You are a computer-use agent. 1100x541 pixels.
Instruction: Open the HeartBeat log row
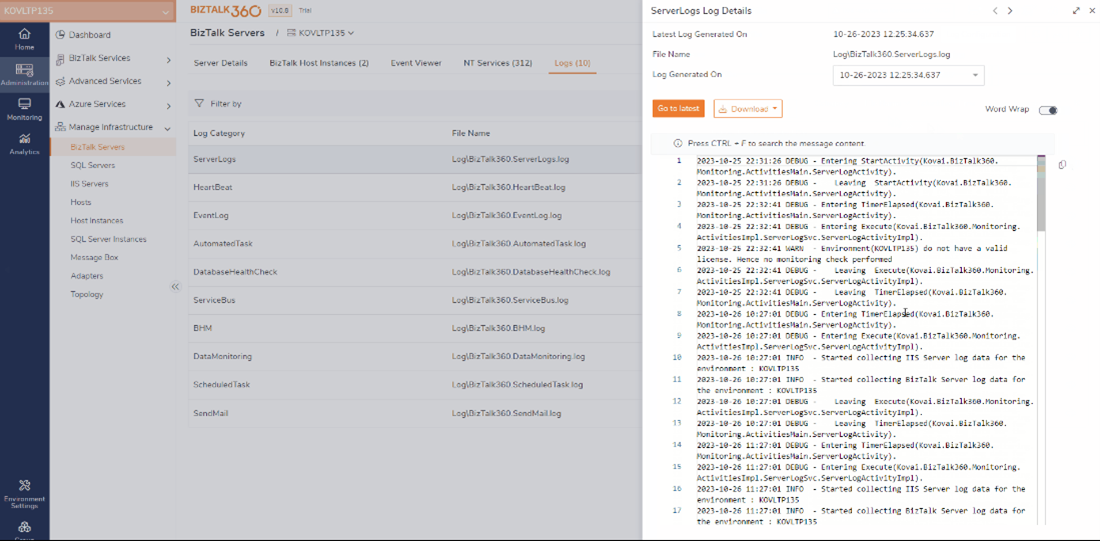[x=415, y=187]
